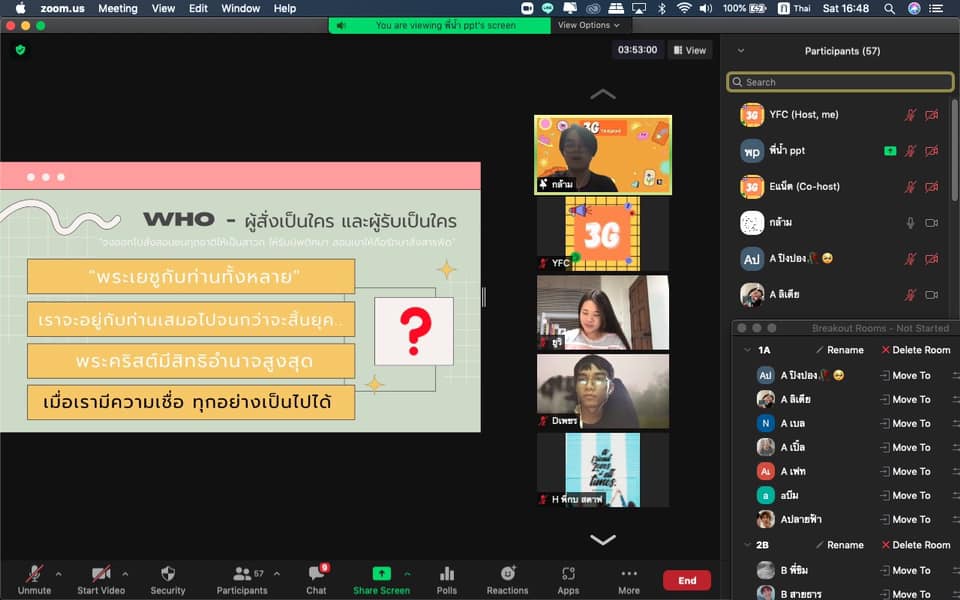Click the red End meeting button
This screenshot has width=960, height=600.
(x=687, y=580)
